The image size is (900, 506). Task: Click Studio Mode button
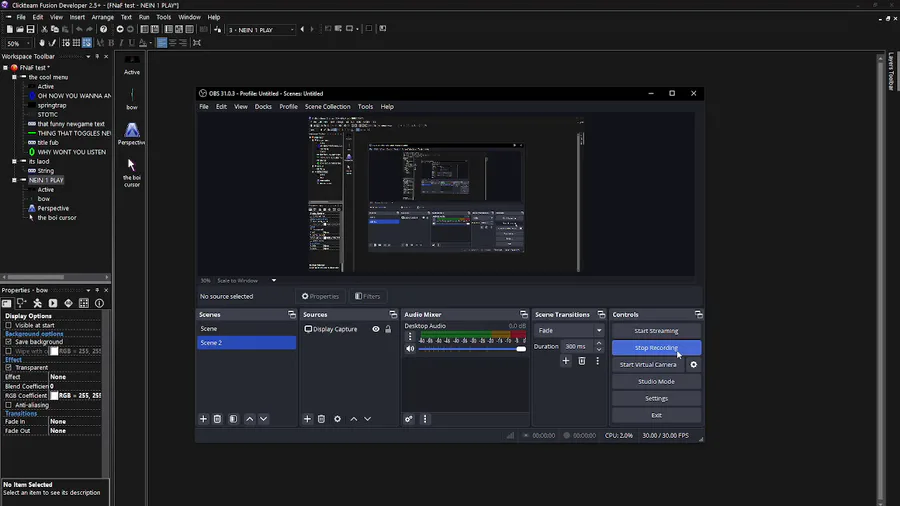656,382
